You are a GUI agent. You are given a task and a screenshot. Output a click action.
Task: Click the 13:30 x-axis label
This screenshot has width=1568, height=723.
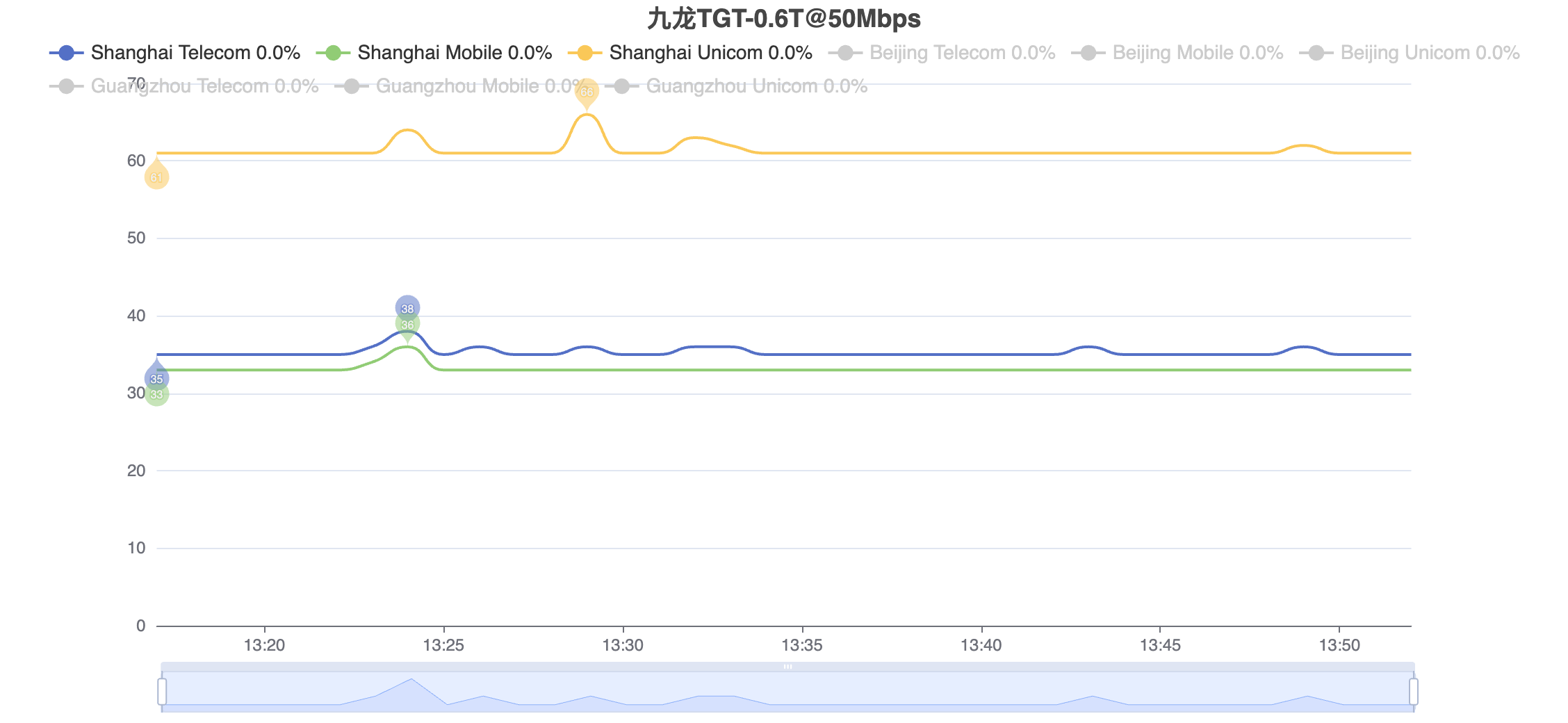coord(623,645)
